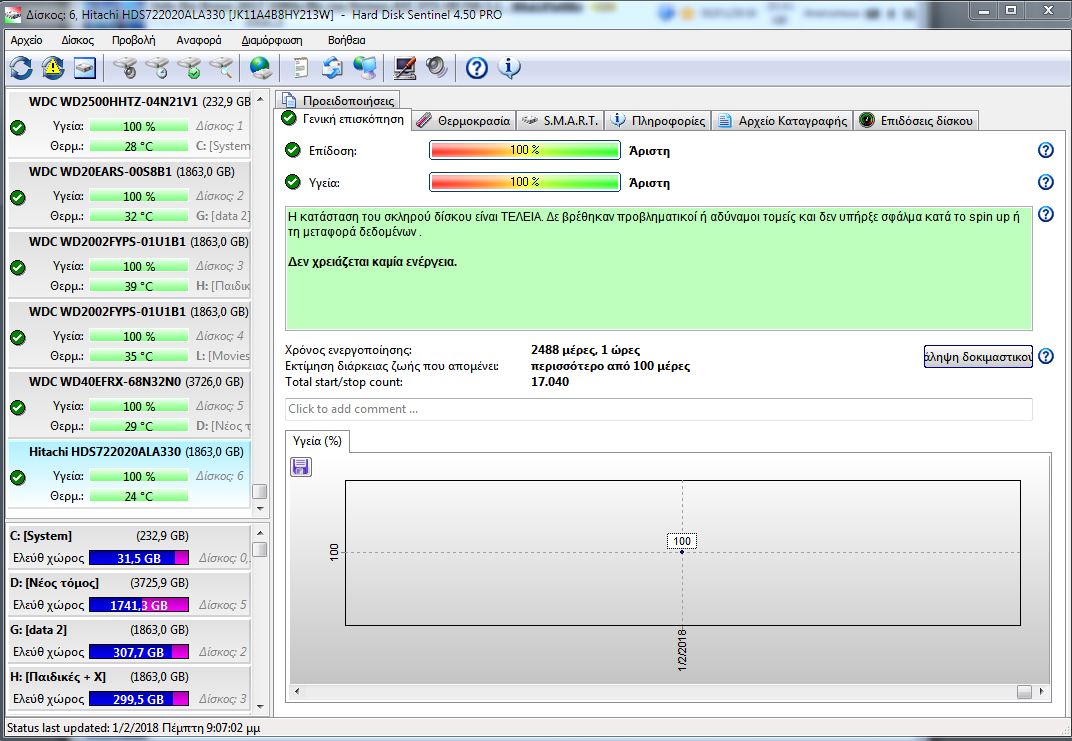This screenshot has height=741, width=1072.
Task: Click the send report email icon
Action: [x=332, y=68]
